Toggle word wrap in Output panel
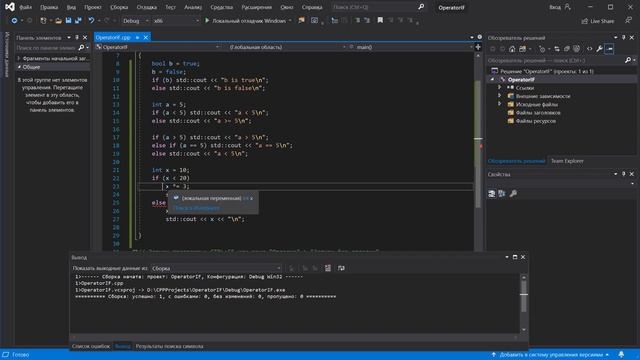 341,268
